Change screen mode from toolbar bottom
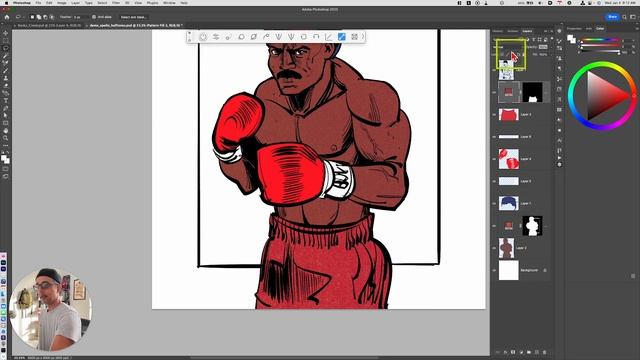This screenshot has height=360, width=640. tap(5, 176)
